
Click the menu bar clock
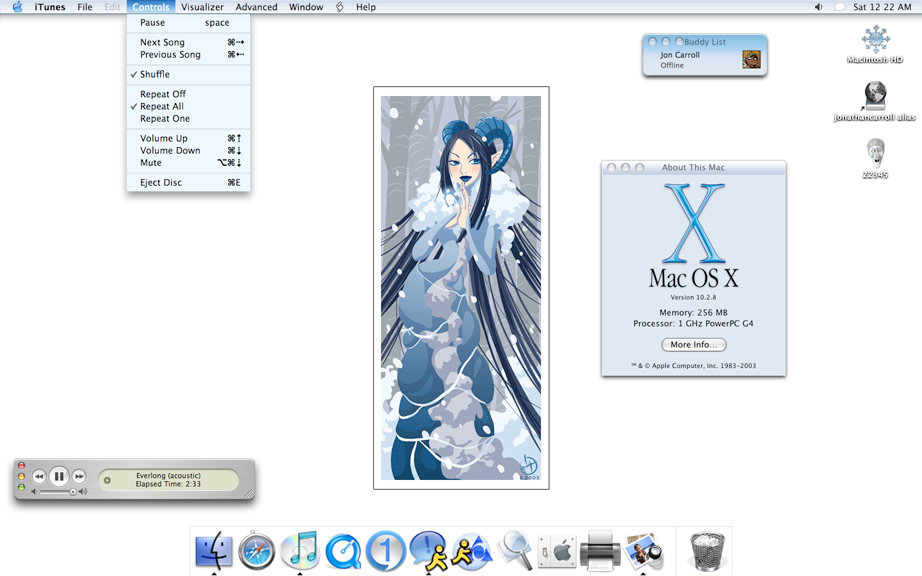[x=882, y=7]
